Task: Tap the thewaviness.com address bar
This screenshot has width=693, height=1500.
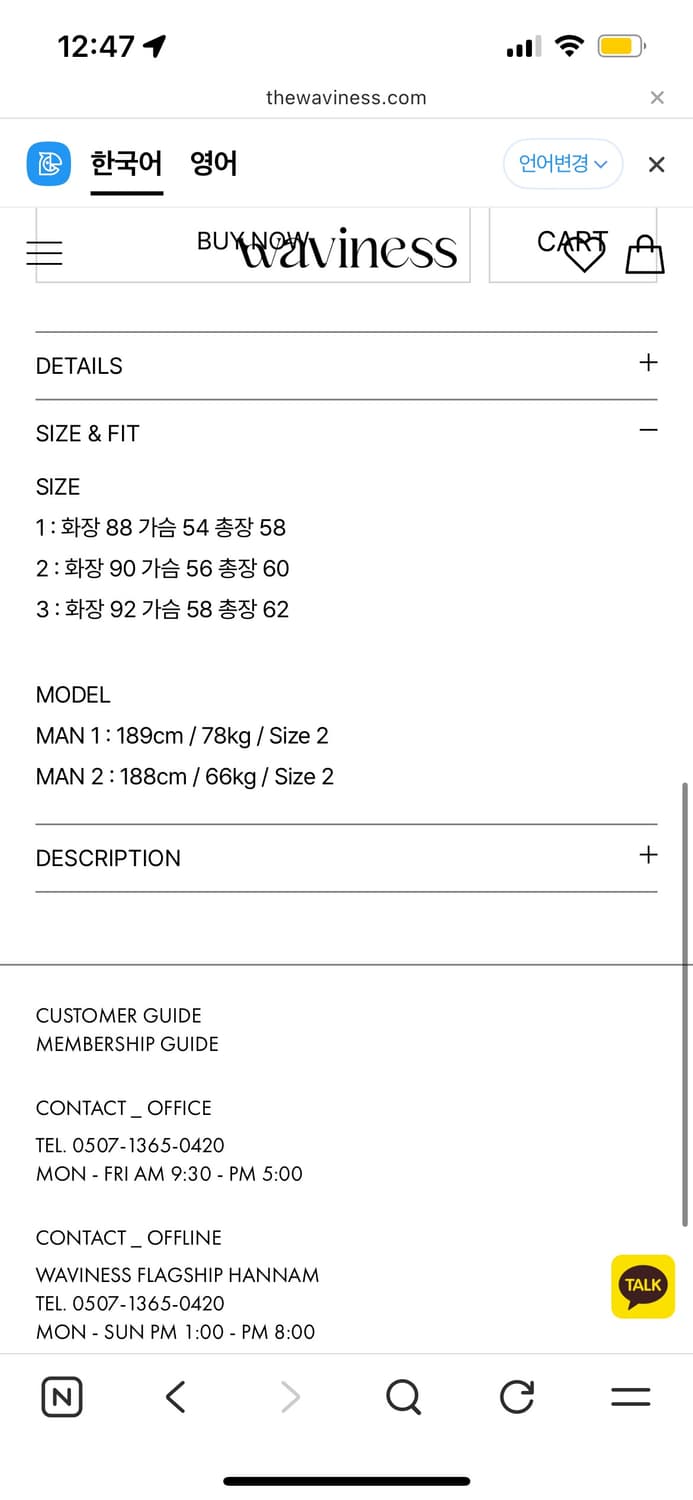Action: [x=346, y=98]
